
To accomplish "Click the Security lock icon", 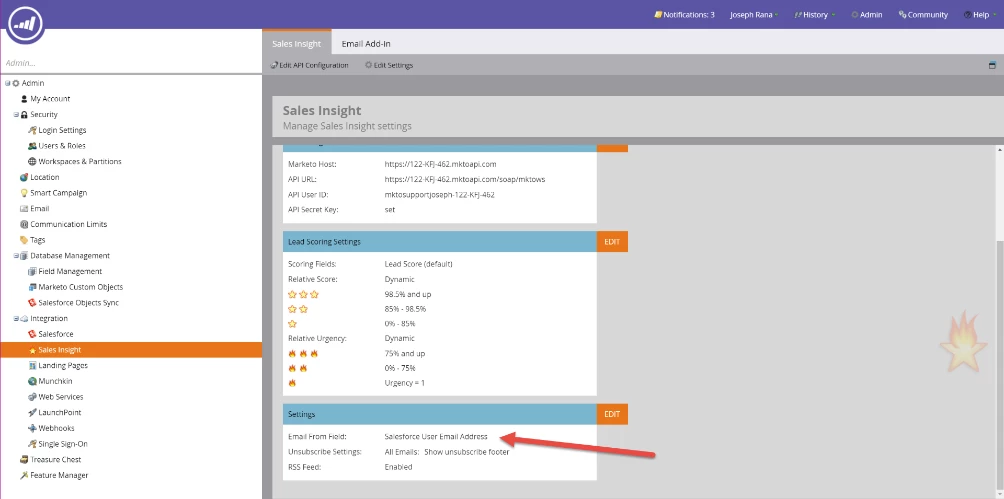I will pos(24,115).
